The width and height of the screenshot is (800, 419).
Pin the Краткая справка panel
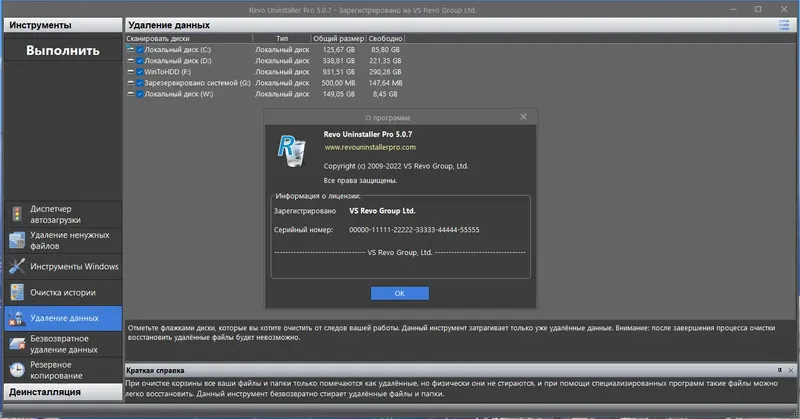click(x=780, y=370)
